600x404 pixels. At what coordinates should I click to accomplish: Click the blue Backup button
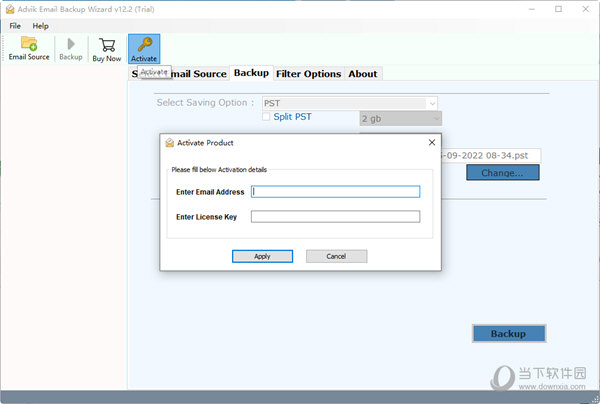tap(509, 334)
